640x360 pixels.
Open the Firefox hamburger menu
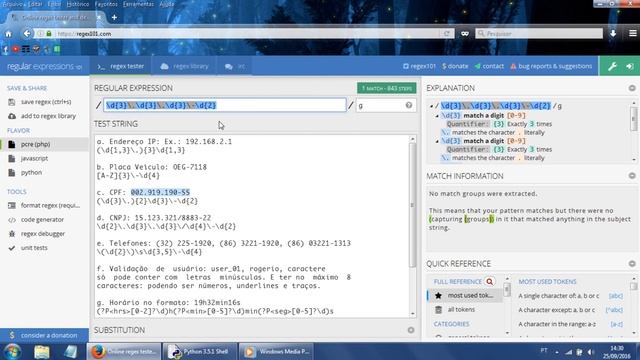click(x=632, y=33)
